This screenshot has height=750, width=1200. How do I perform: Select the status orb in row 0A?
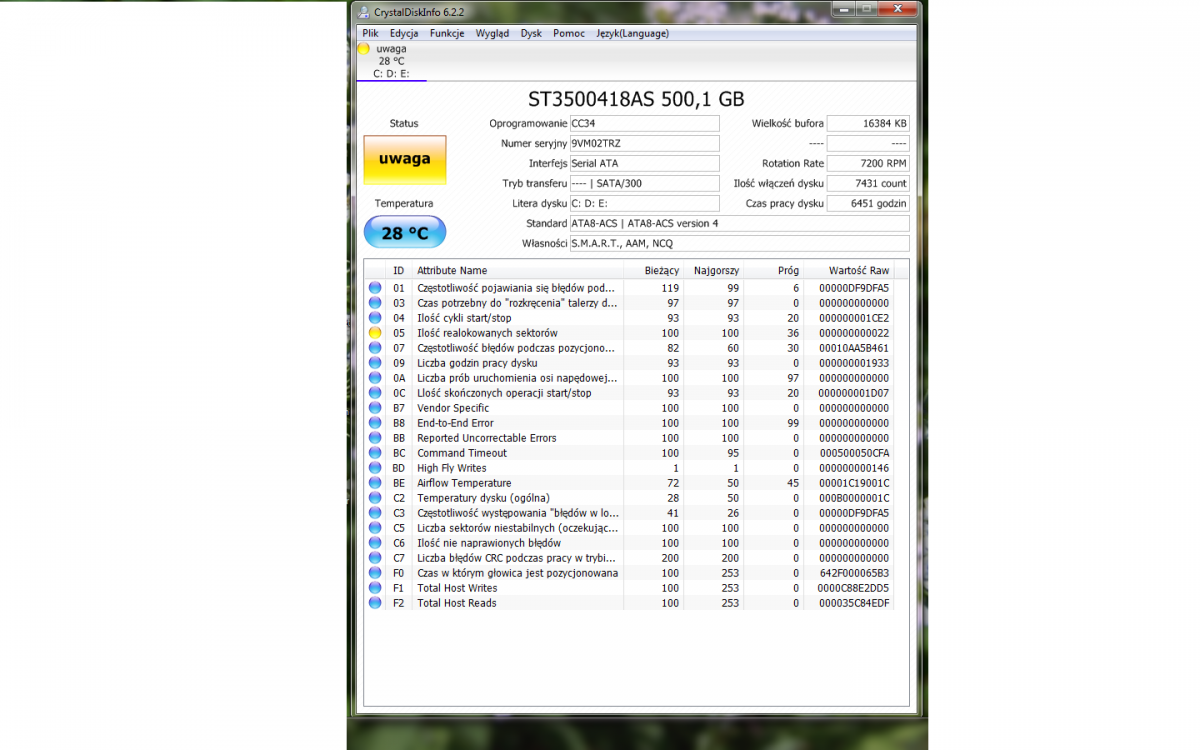pyautogui.click(x=375, y=378)
